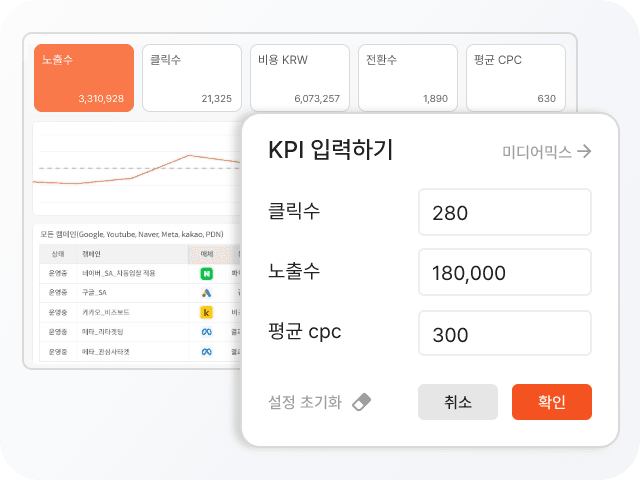Screen dimensions: 640x480
Task: Select the 전환수 metric card
Action: pyautogui.click(x=408, y=78)
